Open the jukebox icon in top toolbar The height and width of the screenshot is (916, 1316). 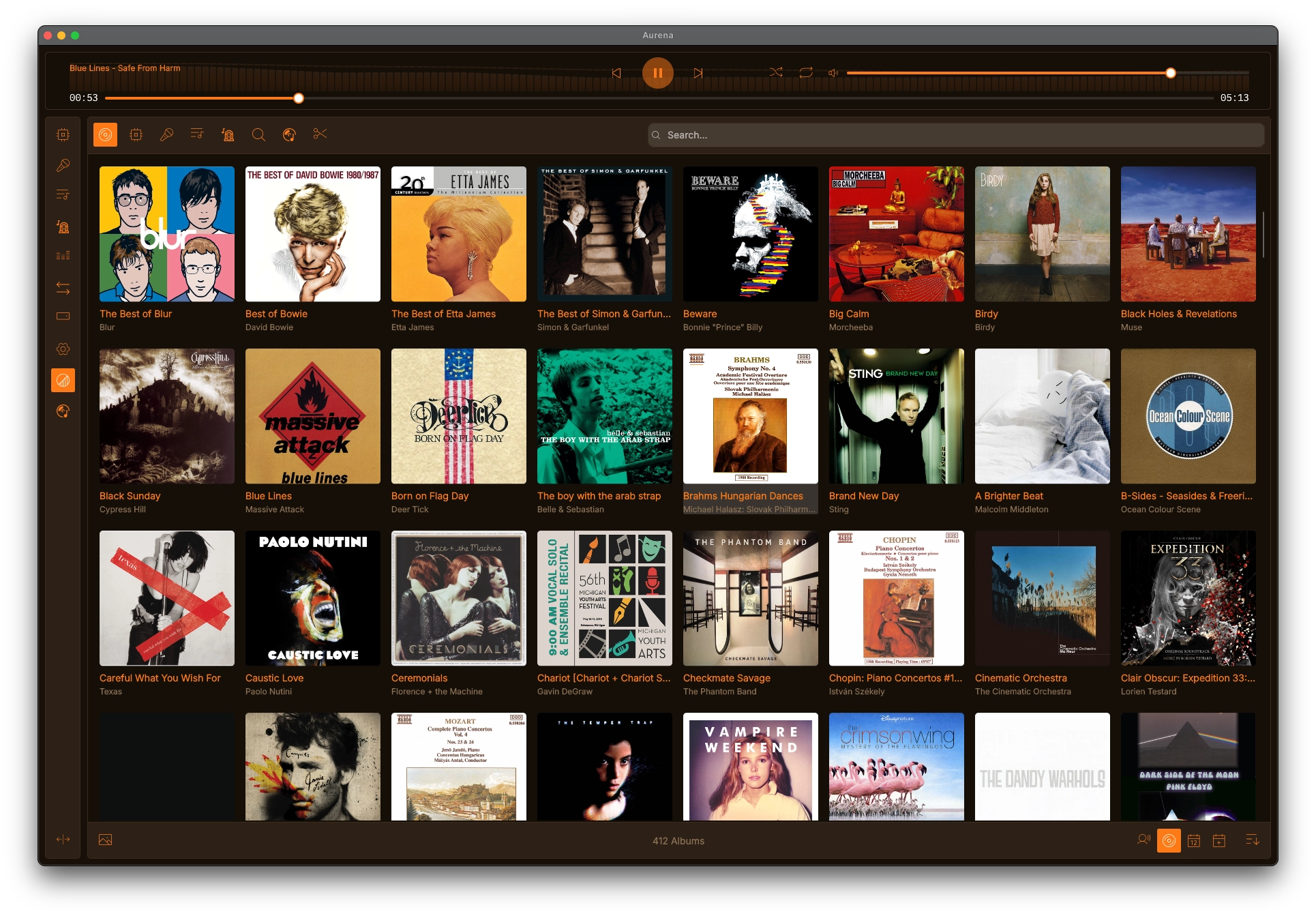[228, 135]
